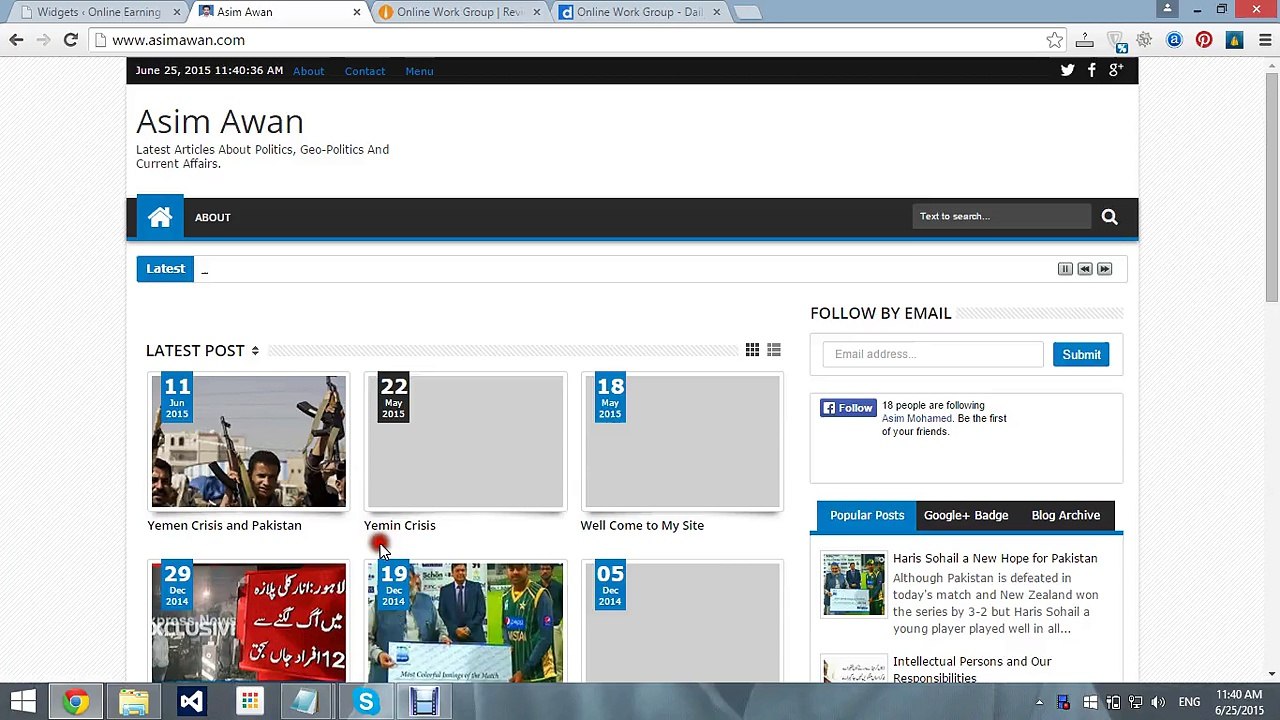The image size is (1280, 720).
Task: Reload the current page
Action: (70, 40)
